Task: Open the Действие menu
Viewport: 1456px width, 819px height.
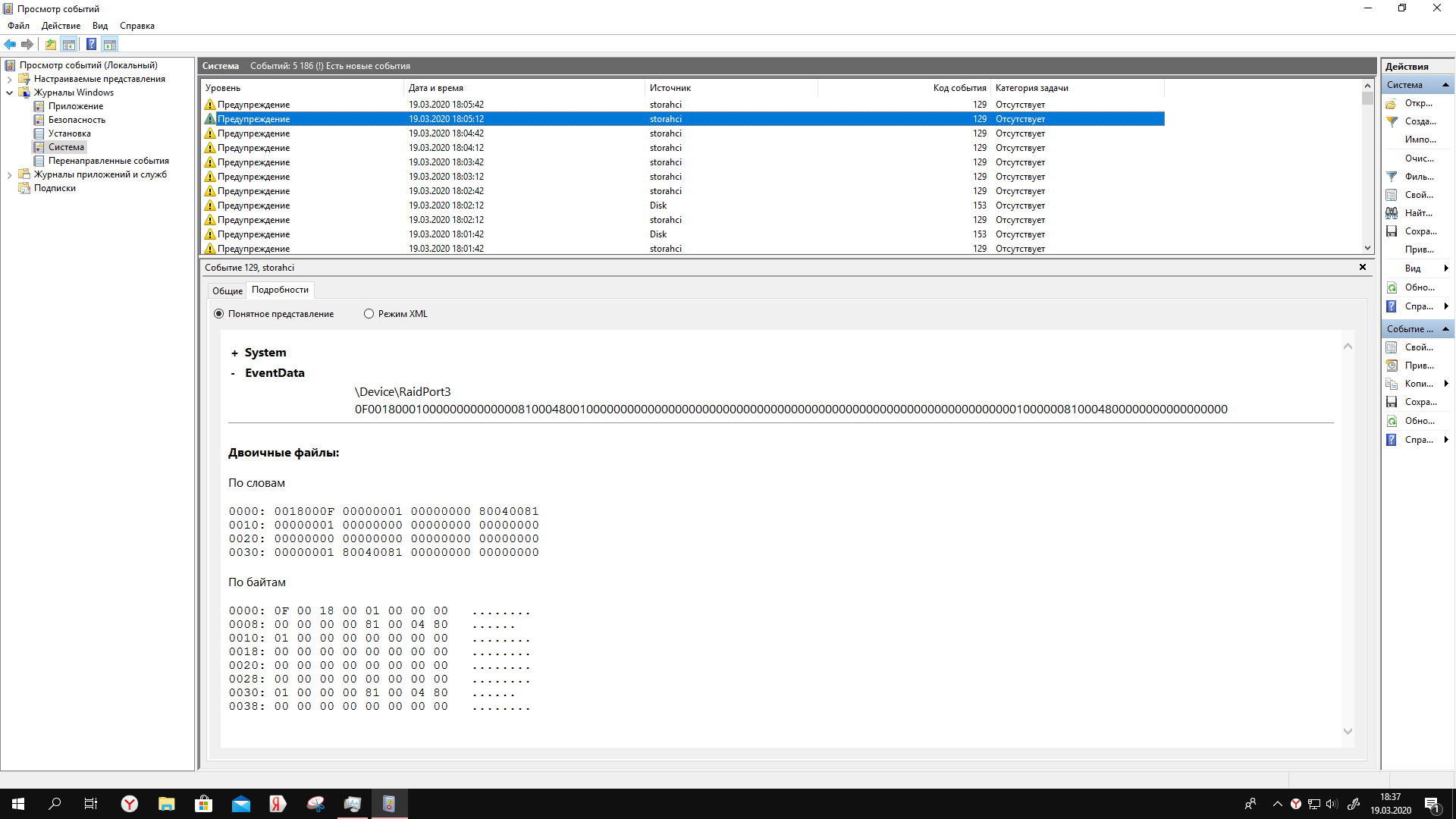Action: (61, 26)
